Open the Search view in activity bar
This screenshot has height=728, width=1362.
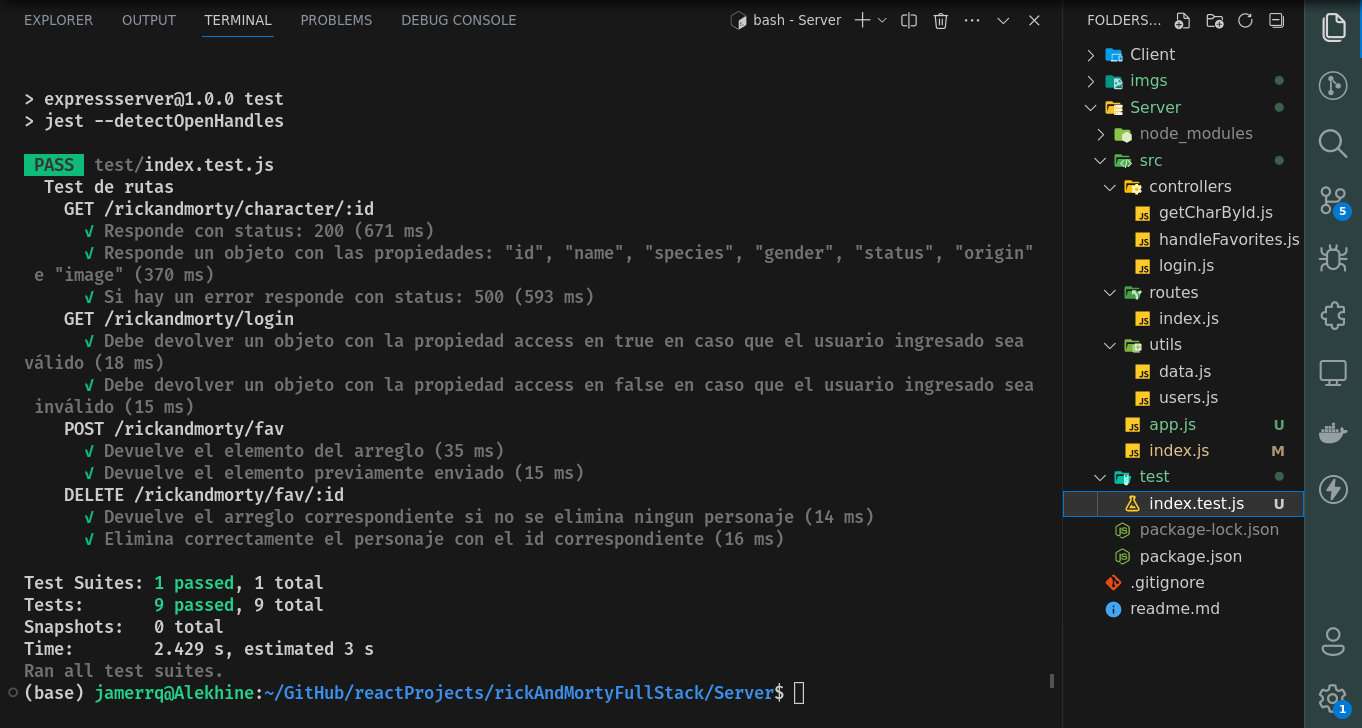click(1332, 143)
